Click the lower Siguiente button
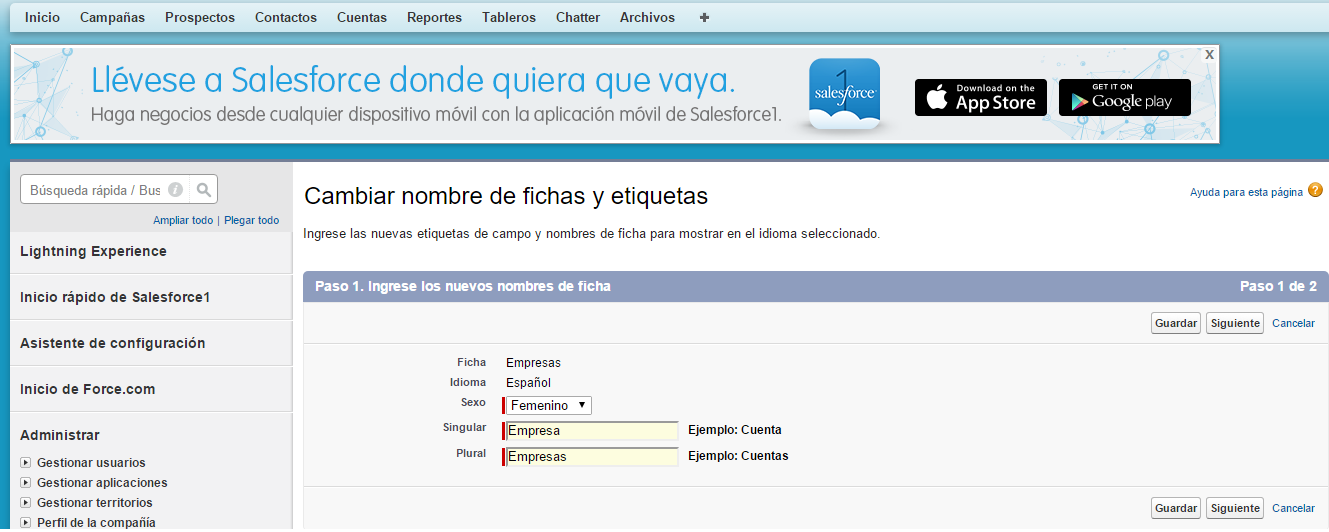Viewport: 1329px width, 532px height. click(1235, 508)
